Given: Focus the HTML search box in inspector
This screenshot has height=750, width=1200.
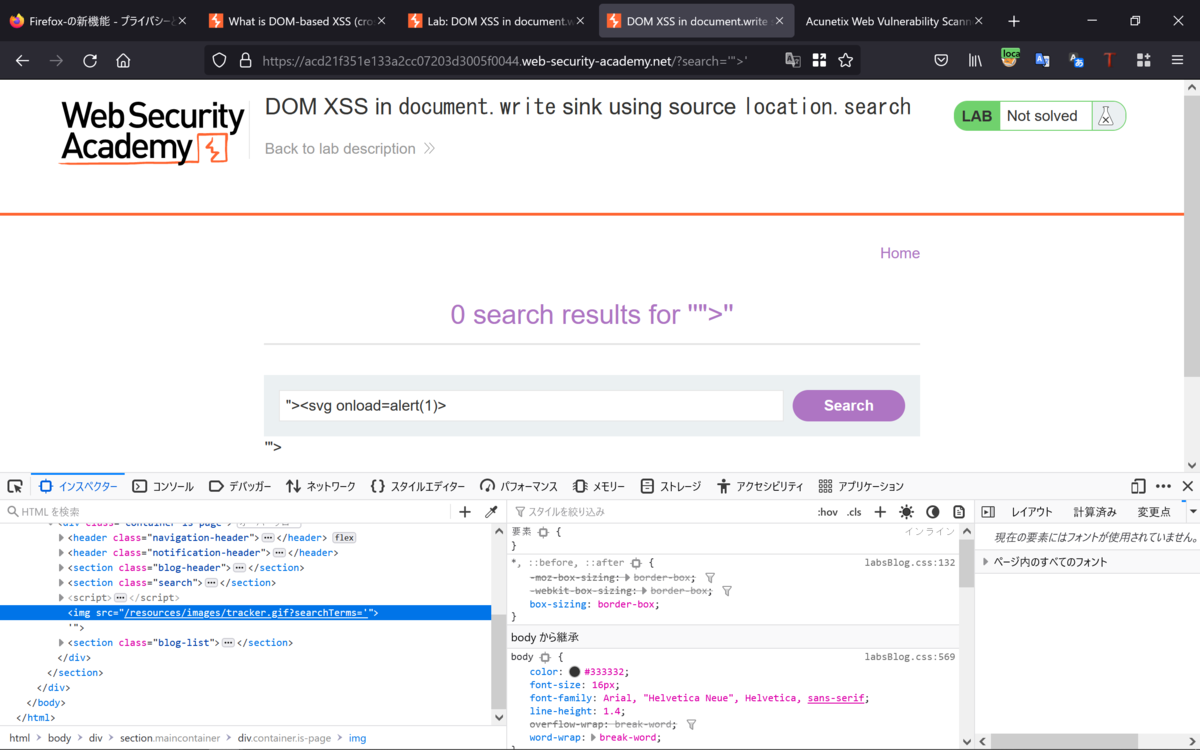Looking at the screenshot, I should pyautogui.click(x=228, y=512).
